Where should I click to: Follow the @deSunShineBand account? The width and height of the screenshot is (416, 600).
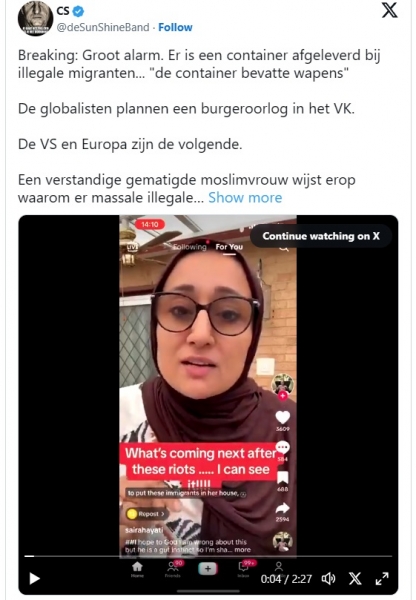click(x=175, y=28)
